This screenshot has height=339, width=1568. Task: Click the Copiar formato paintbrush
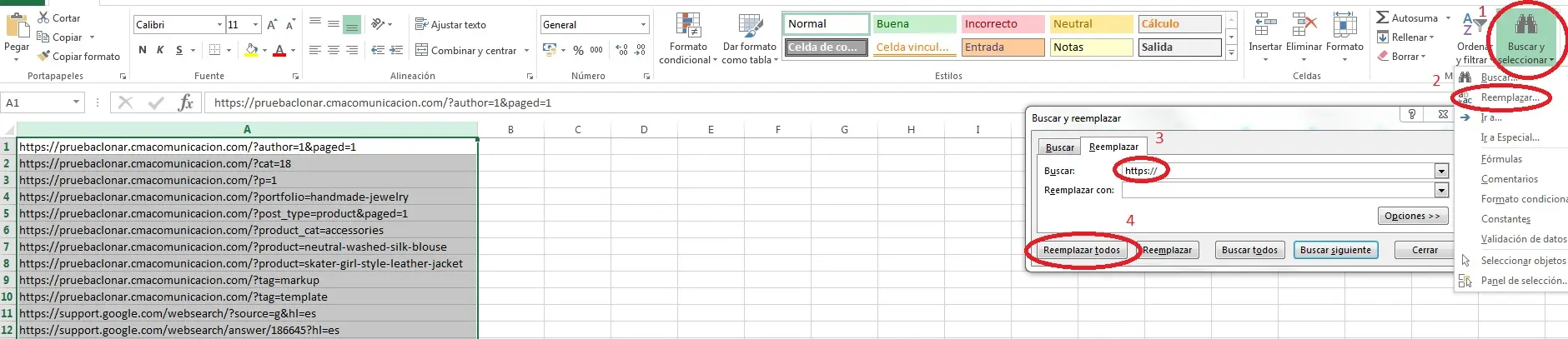43,57
